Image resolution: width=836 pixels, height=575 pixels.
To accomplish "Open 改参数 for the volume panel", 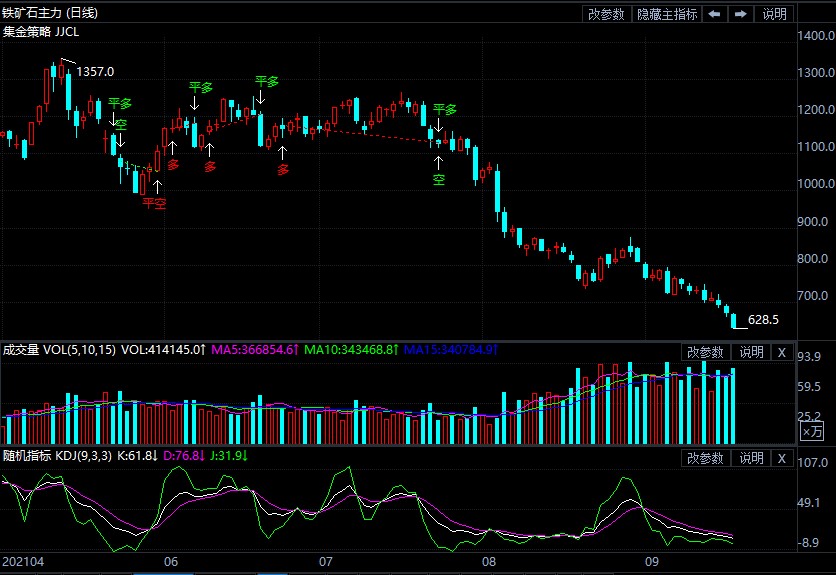I will [x=706, y=352].
